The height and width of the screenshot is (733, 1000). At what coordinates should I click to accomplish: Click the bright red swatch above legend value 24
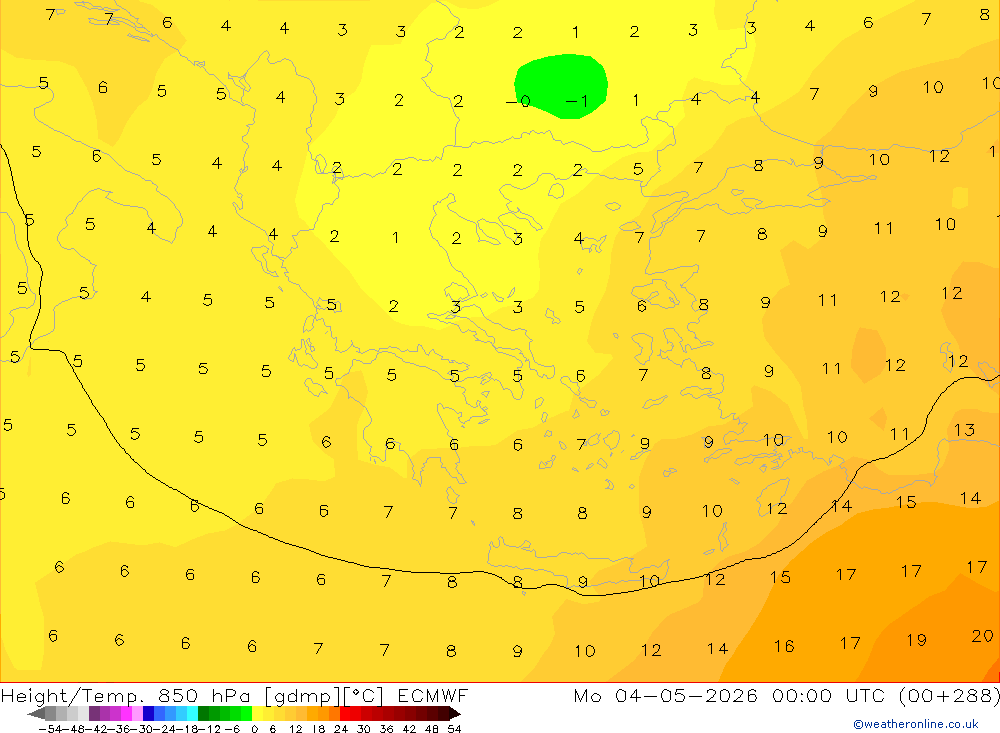click(x=345, y=713)
